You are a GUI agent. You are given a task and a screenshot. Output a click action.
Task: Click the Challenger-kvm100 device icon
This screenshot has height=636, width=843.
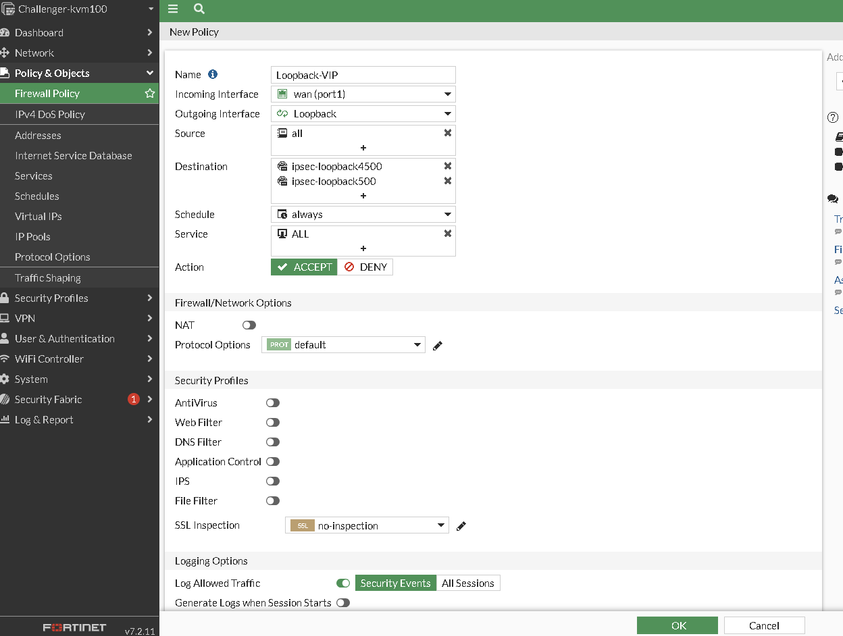coord(8,9)
